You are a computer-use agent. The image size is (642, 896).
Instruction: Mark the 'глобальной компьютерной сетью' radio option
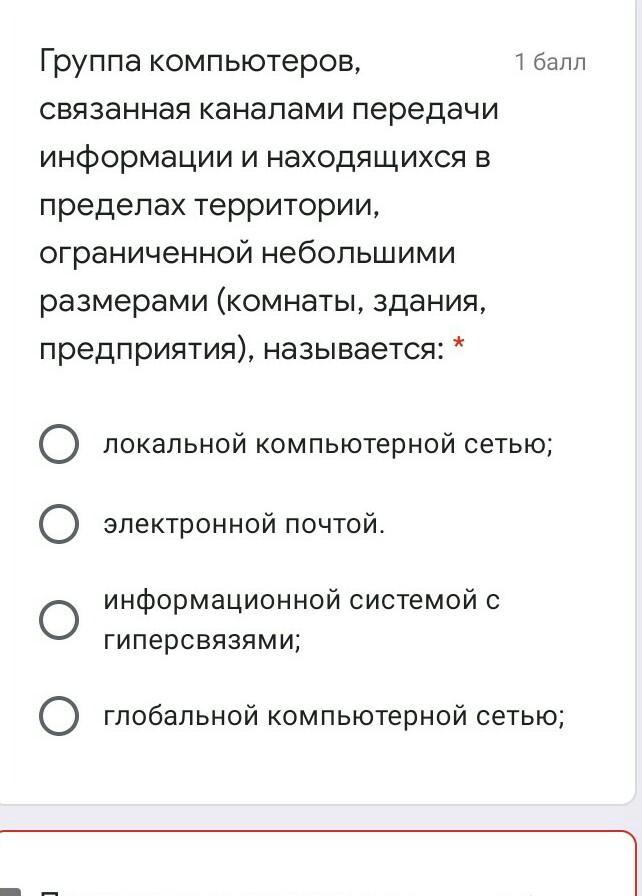click(x=59, y=716)
